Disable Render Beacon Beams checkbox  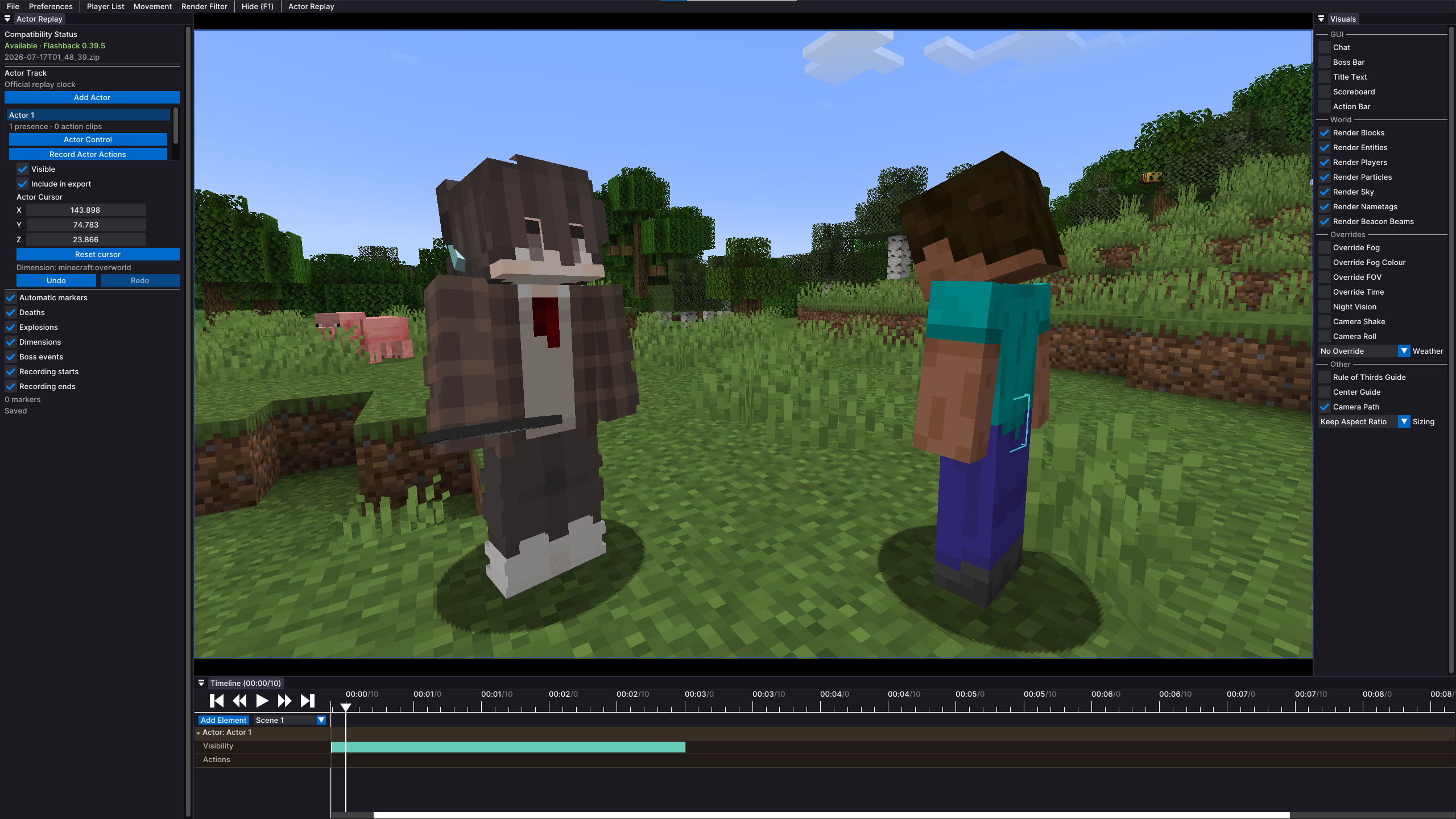tap(1325, 221)
